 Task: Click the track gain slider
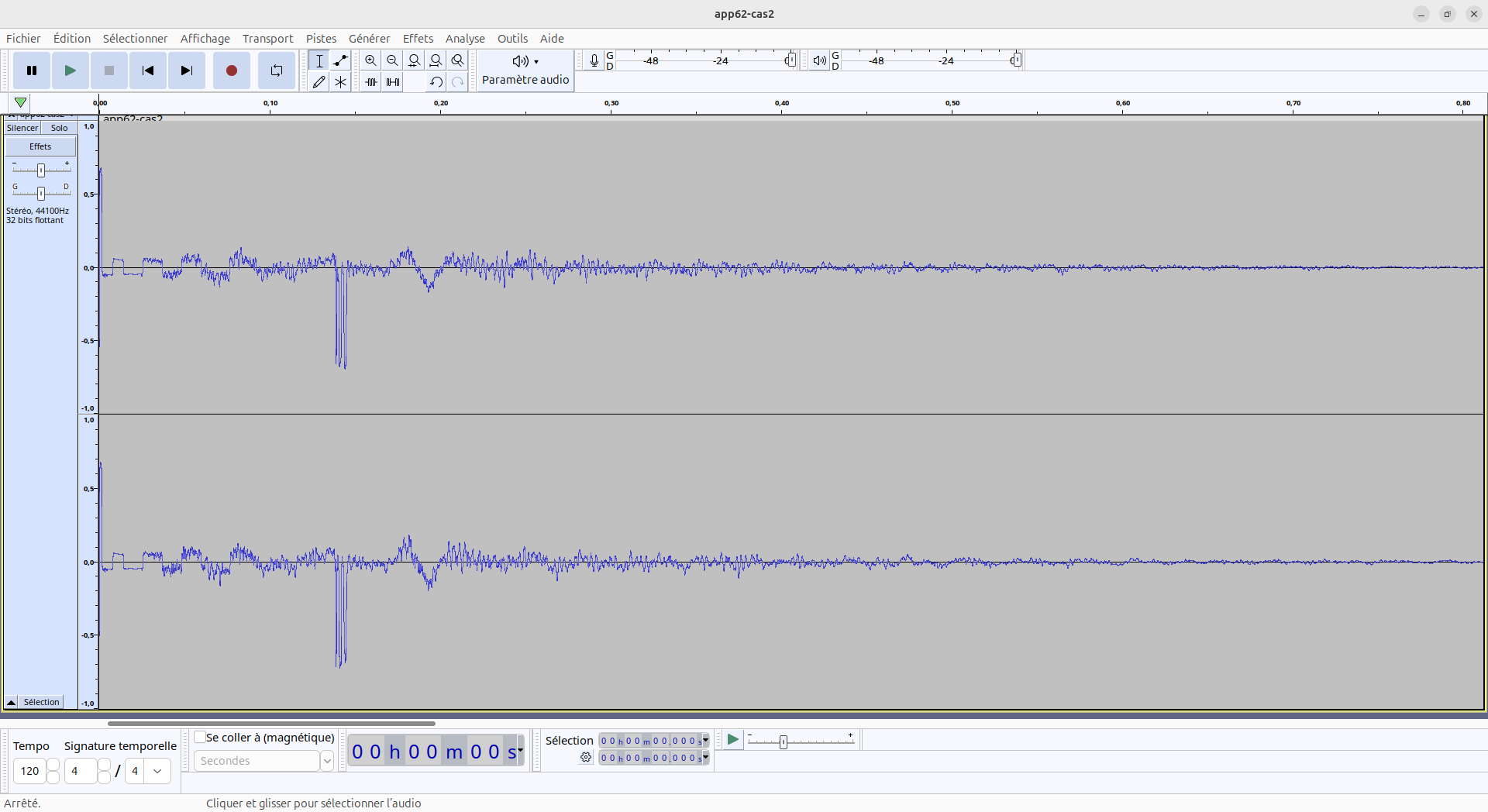tap(41, 170)
